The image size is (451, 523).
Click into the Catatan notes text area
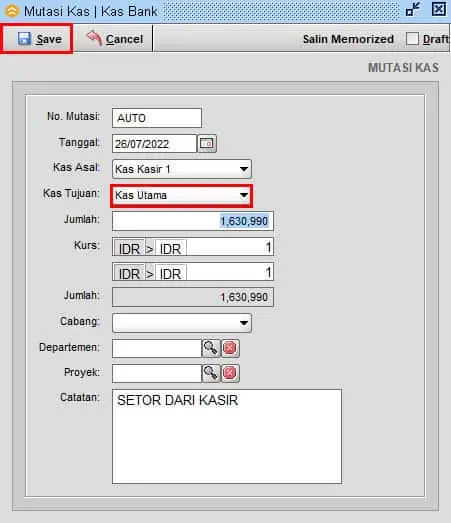pos(227,436)
